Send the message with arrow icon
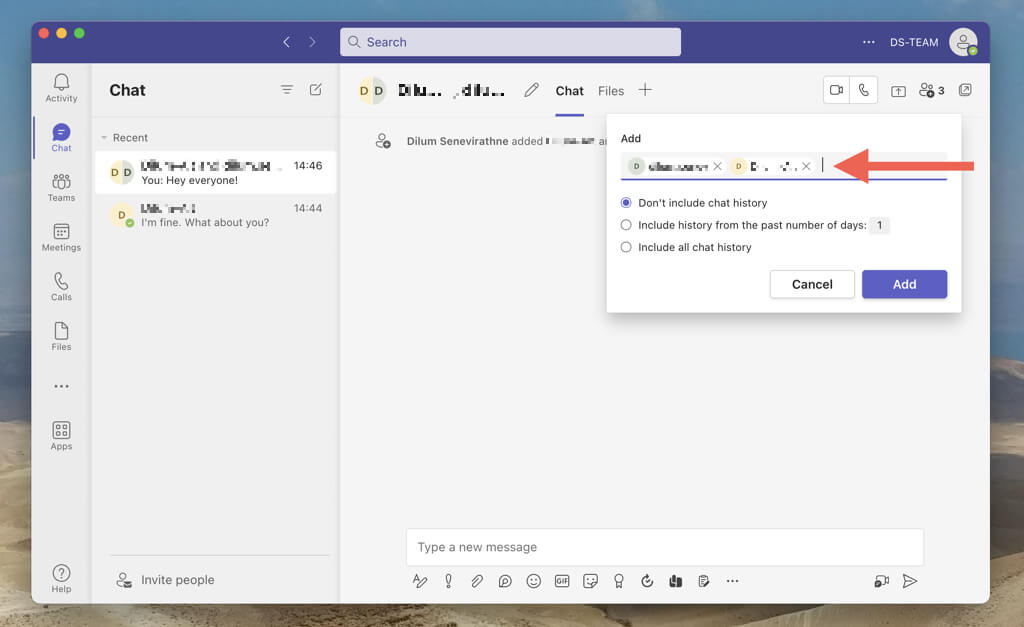 (x=910, y=581)
